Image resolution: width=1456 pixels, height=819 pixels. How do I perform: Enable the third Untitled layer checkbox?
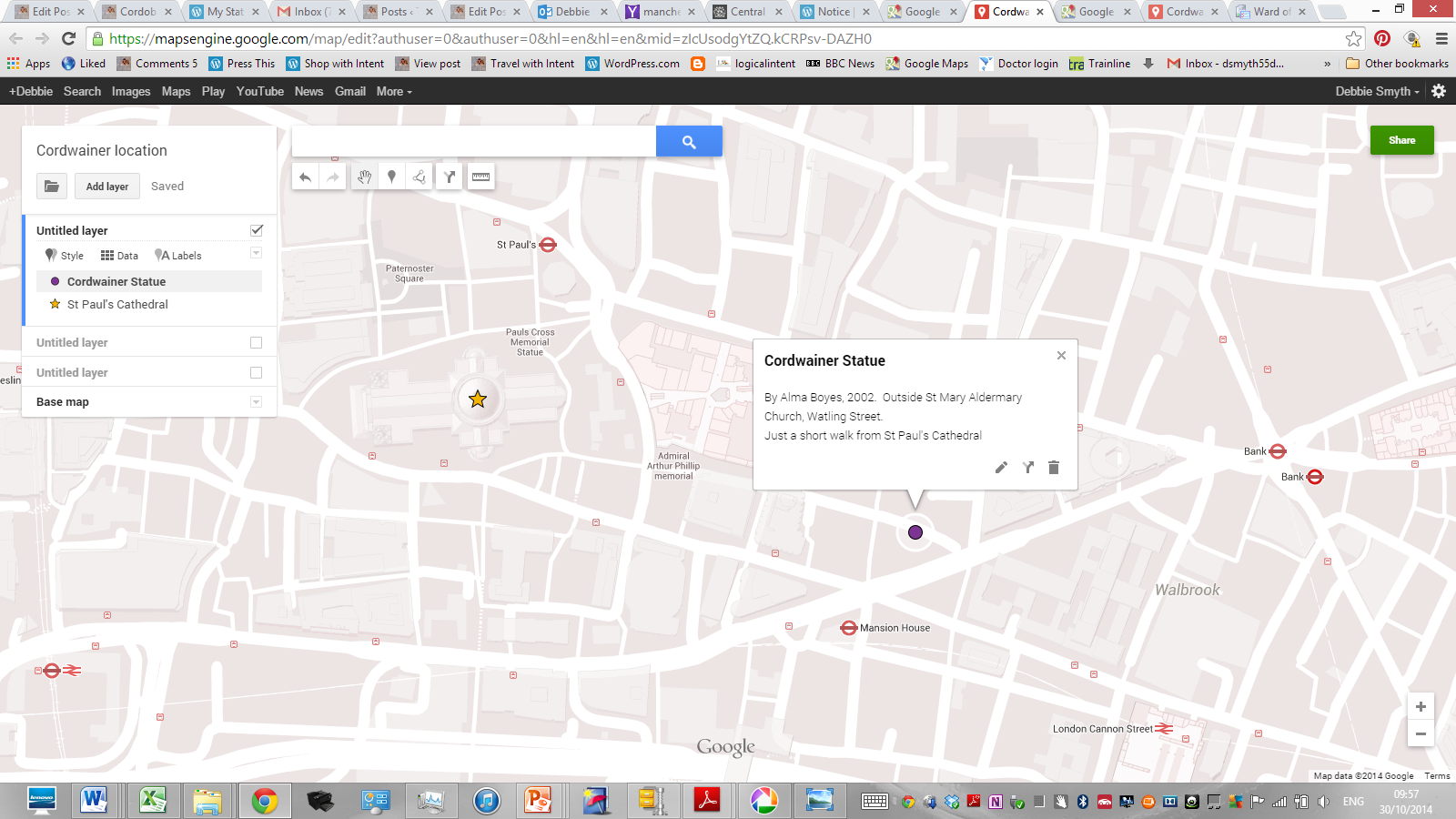click(x=256, y=373)
